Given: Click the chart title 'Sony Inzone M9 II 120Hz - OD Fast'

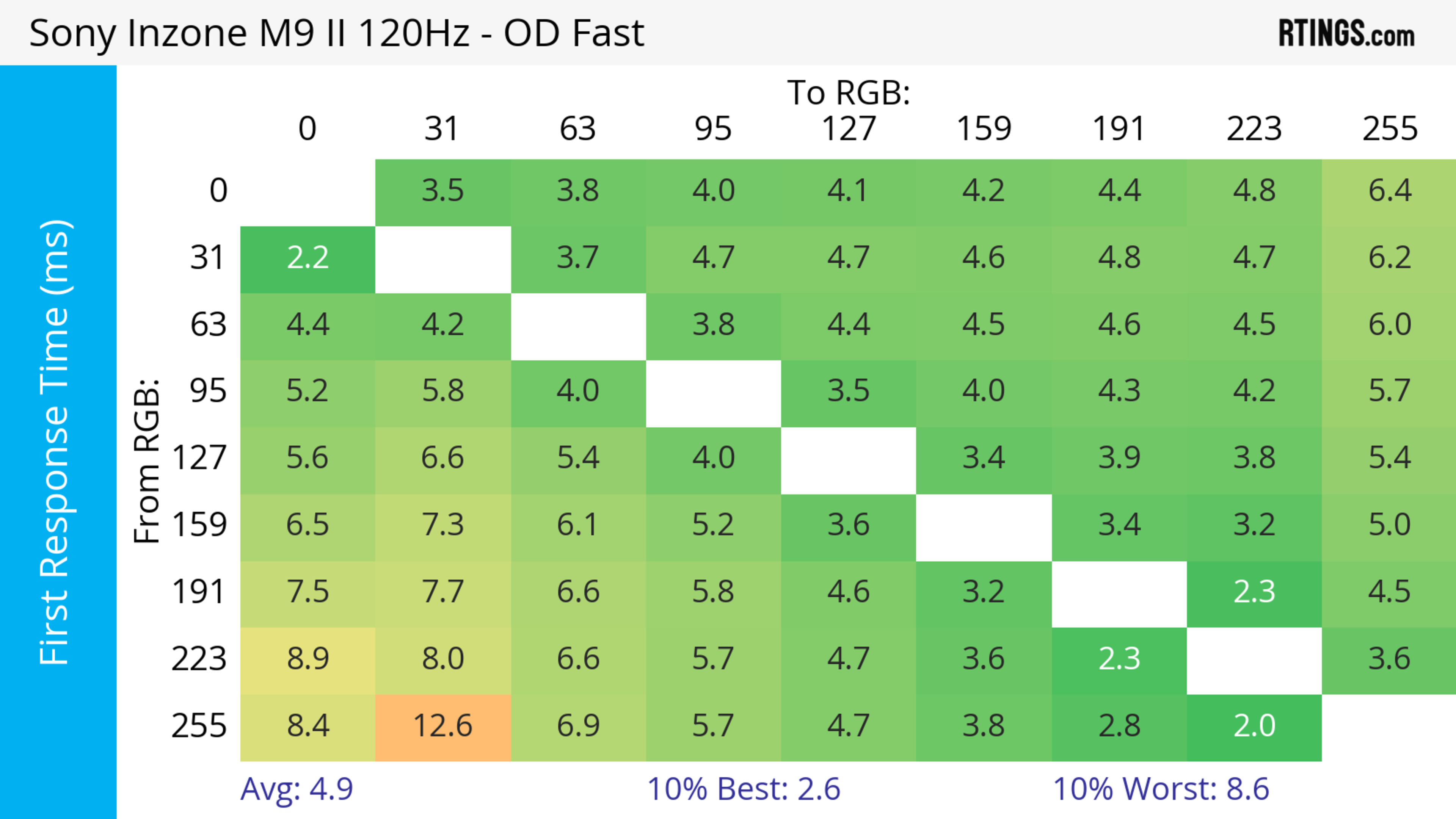Looking at the screenshot, I should coord(336,33).
